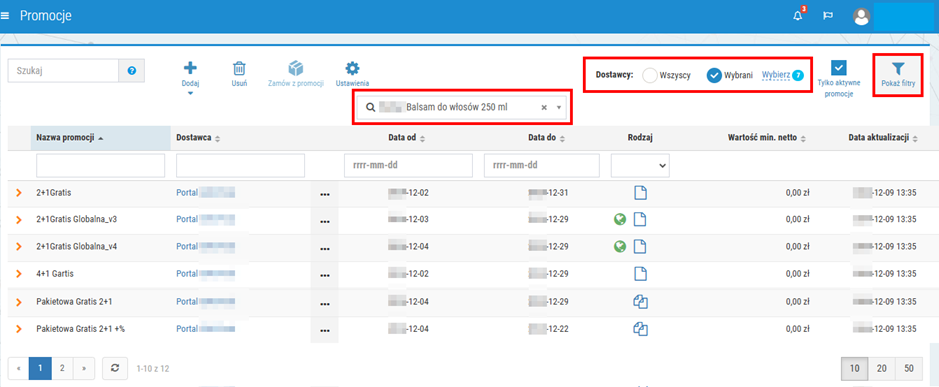Click the search help question mark icon
Viewport: 939px width, 387px height.
point(132,71)
